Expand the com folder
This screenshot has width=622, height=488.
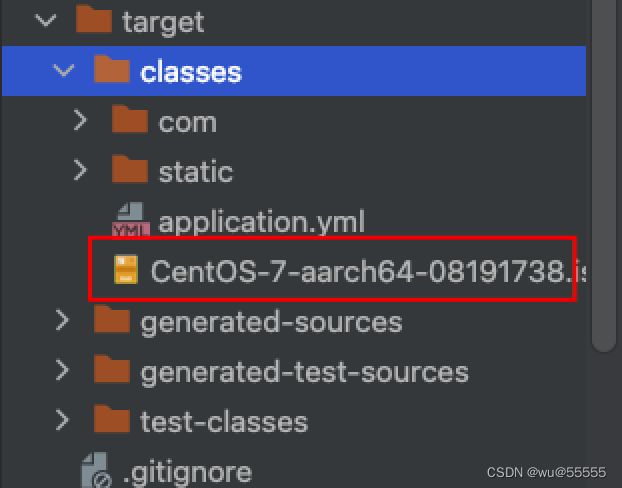(x=83, y=121)
